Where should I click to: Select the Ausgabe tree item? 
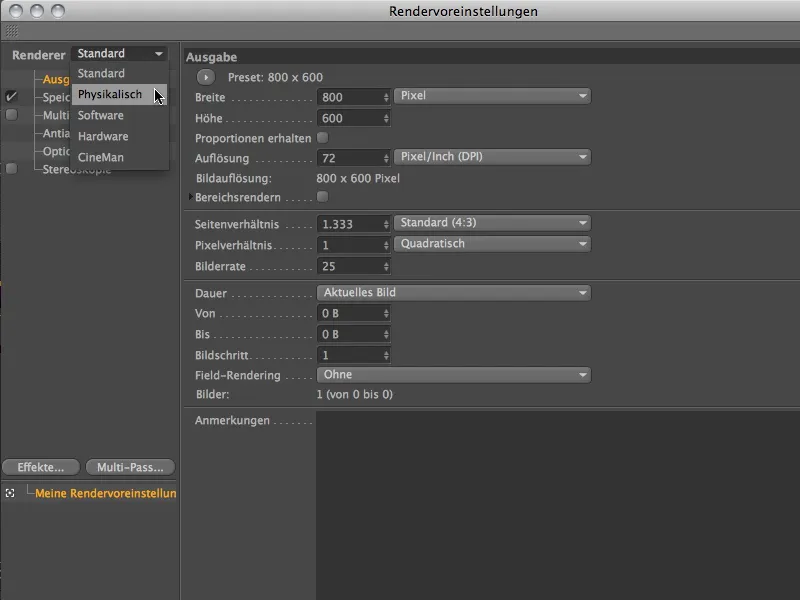coord(56,79)
